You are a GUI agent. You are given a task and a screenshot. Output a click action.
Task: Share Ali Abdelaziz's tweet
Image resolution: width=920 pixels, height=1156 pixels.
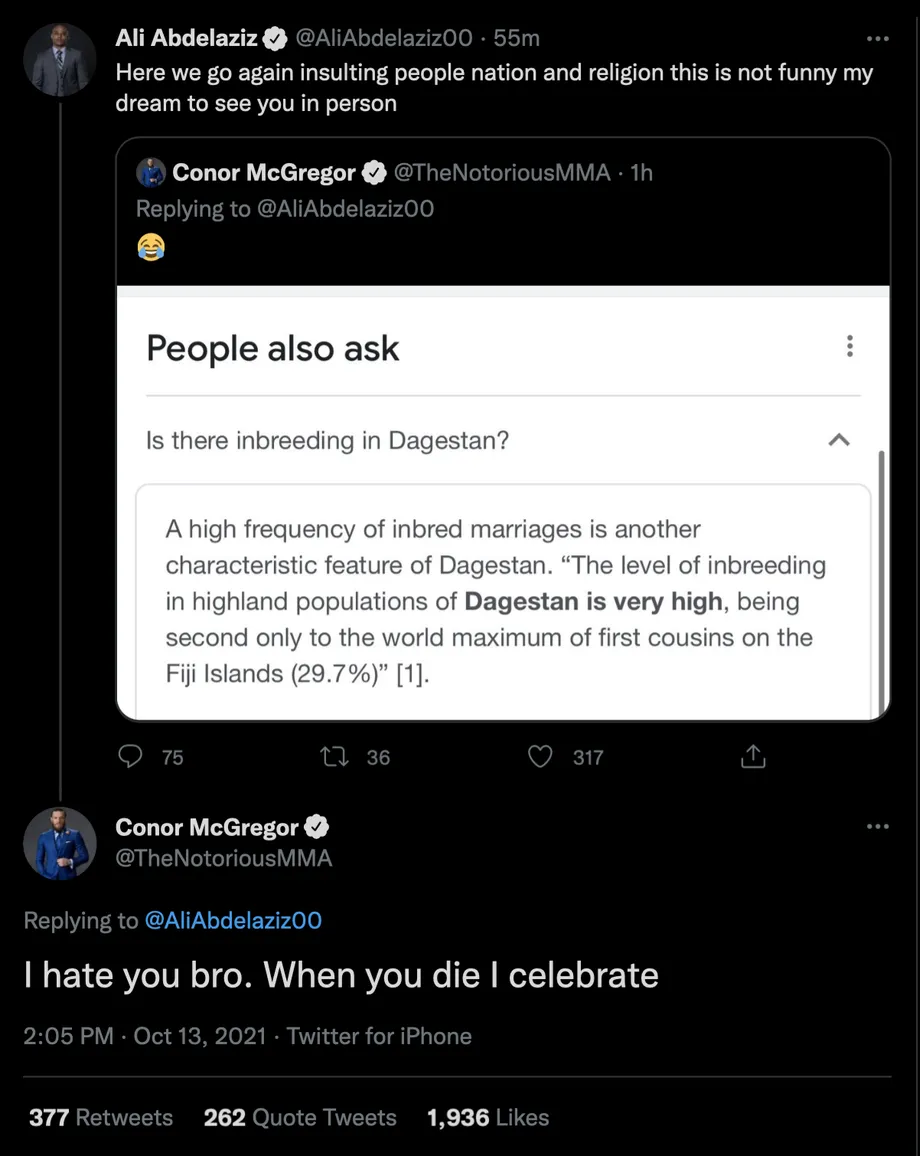[752, 757]
